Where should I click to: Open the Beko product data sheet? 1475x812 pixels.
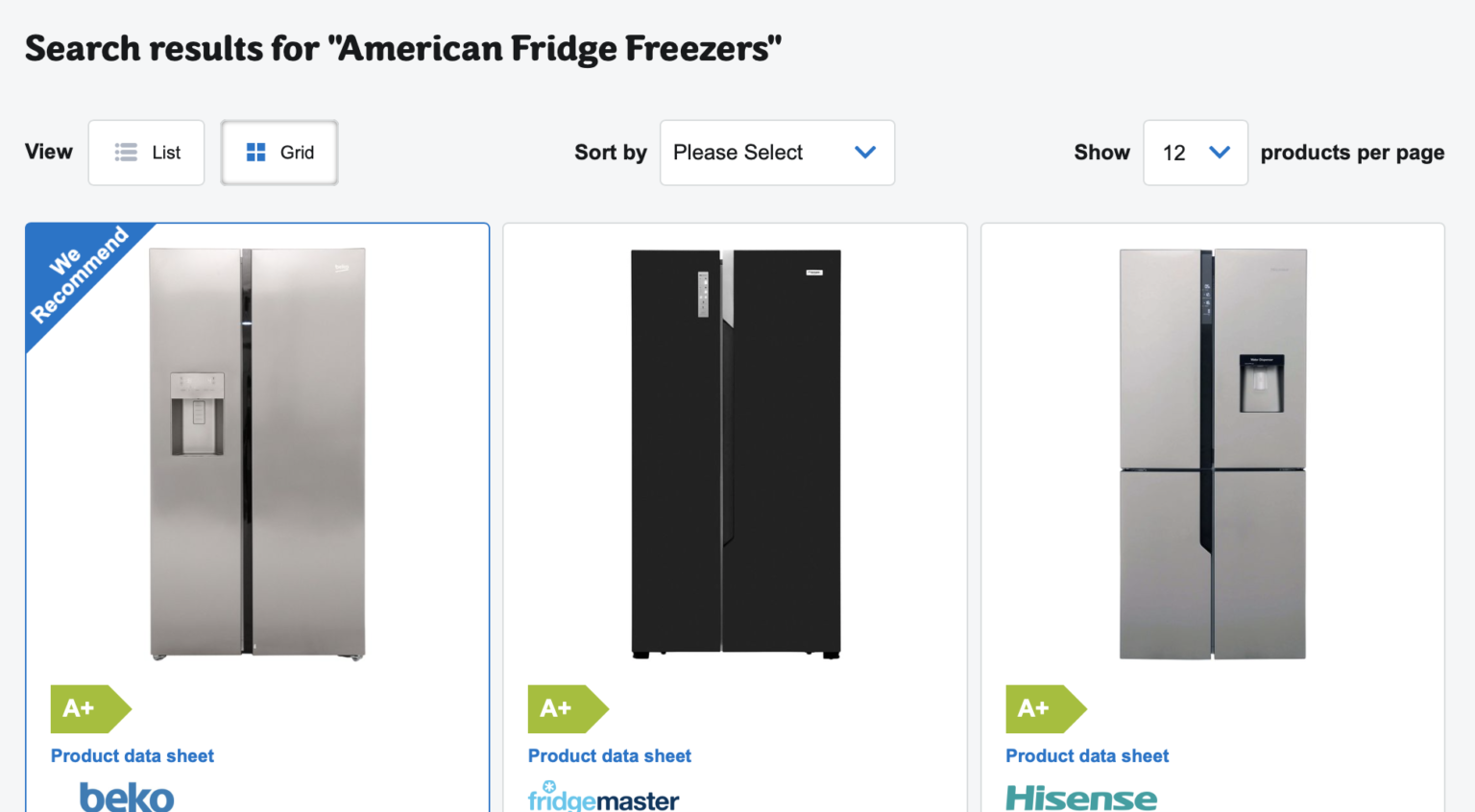tap(132, 755)
